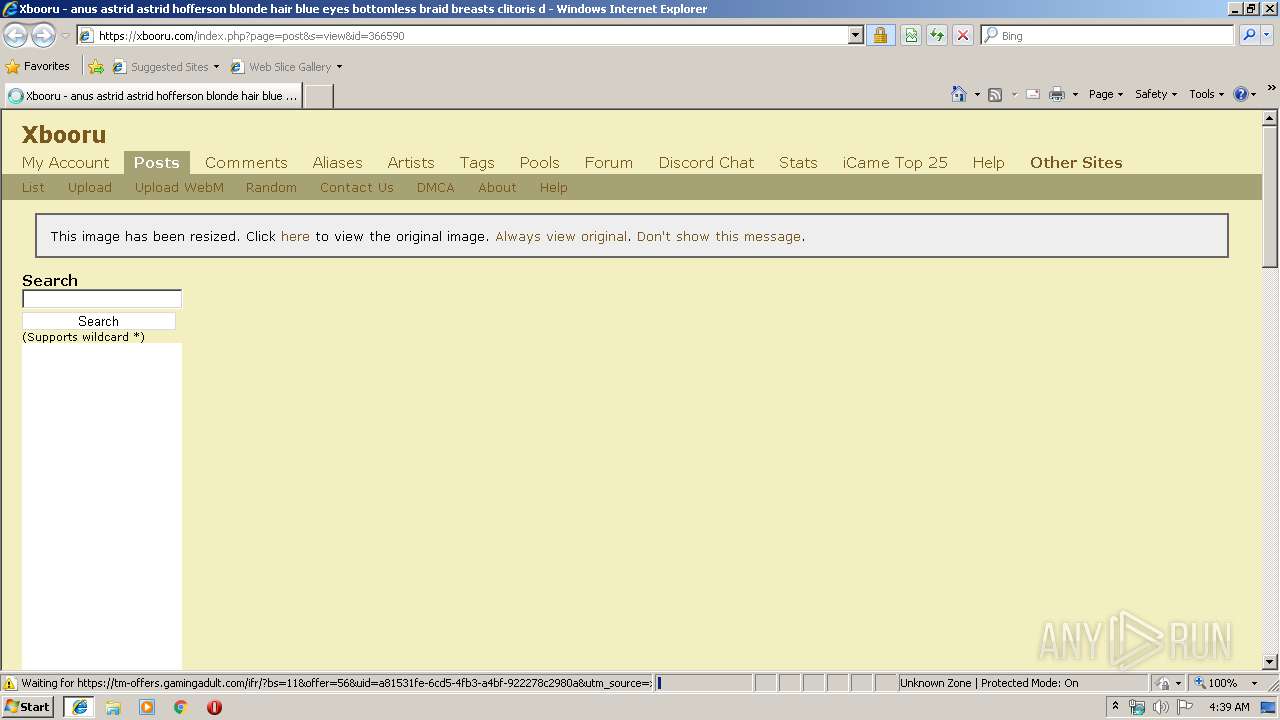Click the page scrollbar down arrow

[x=1270, y=661]
